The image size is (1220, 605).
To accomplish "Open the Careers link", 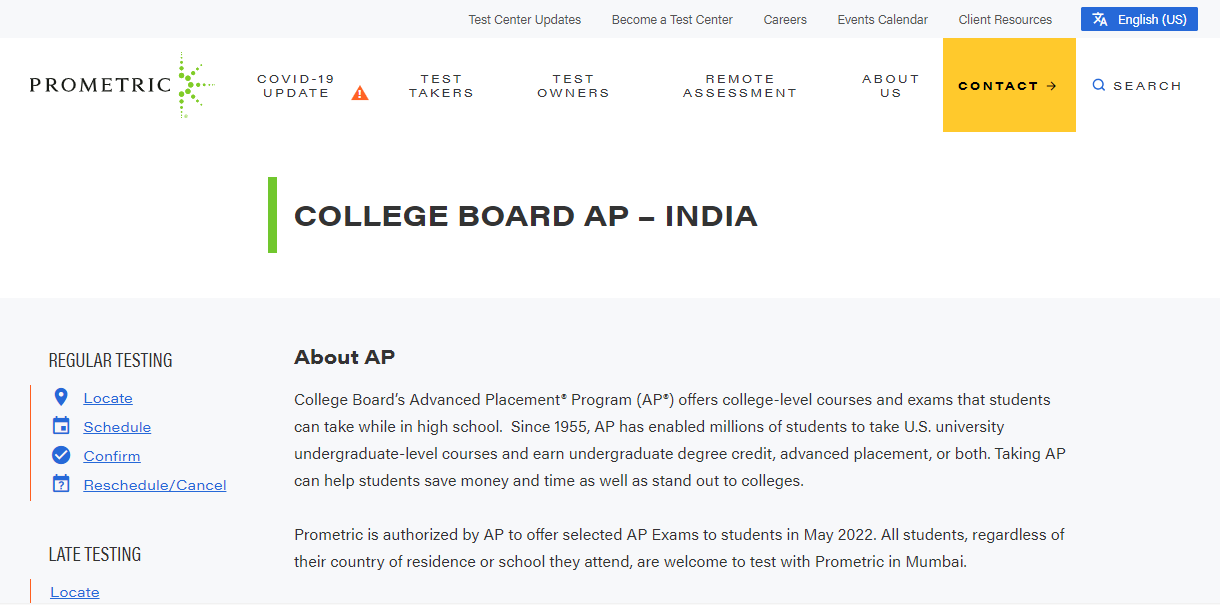I will [x=785, y=20].
